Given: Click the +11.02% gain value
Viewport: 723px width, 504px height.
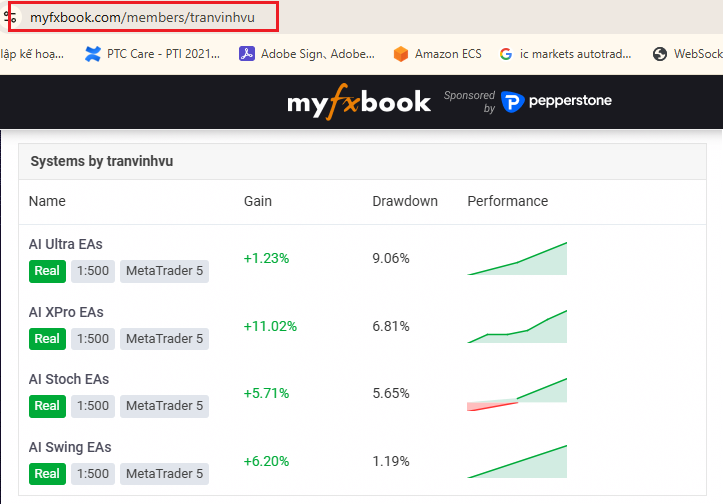Looking at the screenshot, I should [270, 326].
